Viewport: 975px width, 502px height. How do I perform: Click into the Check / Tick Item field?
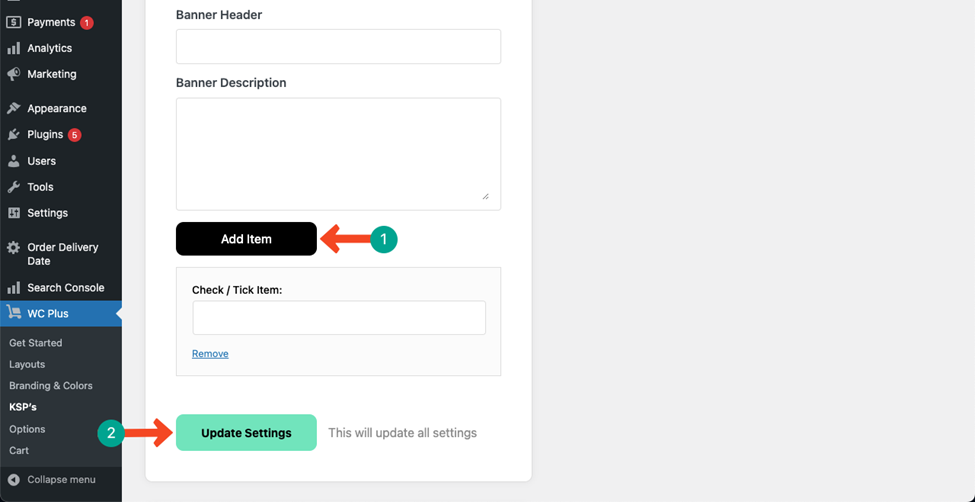[x=339, y=318]
